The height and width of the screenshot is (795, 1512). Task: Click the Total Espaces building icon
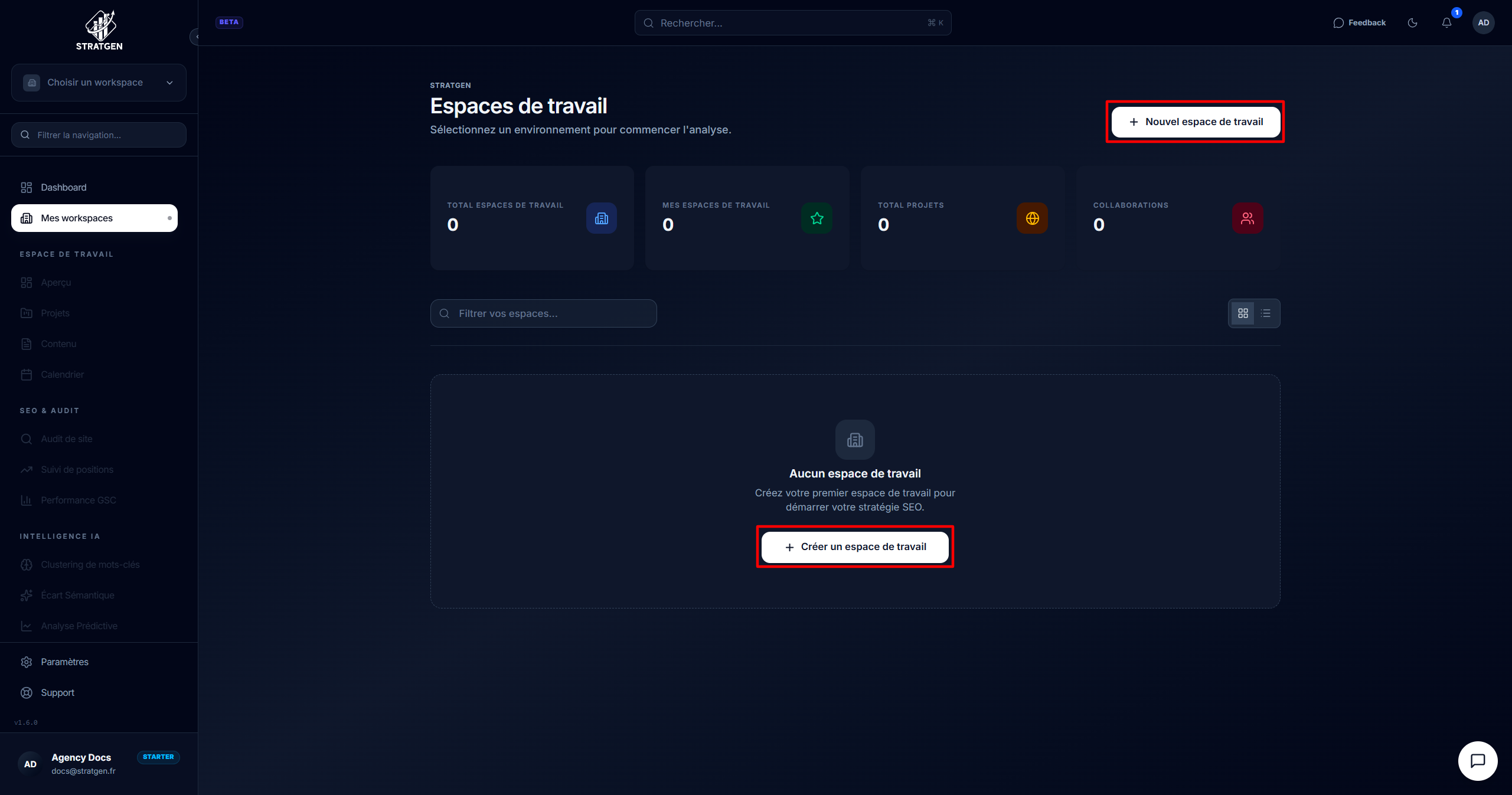(601, 218)
